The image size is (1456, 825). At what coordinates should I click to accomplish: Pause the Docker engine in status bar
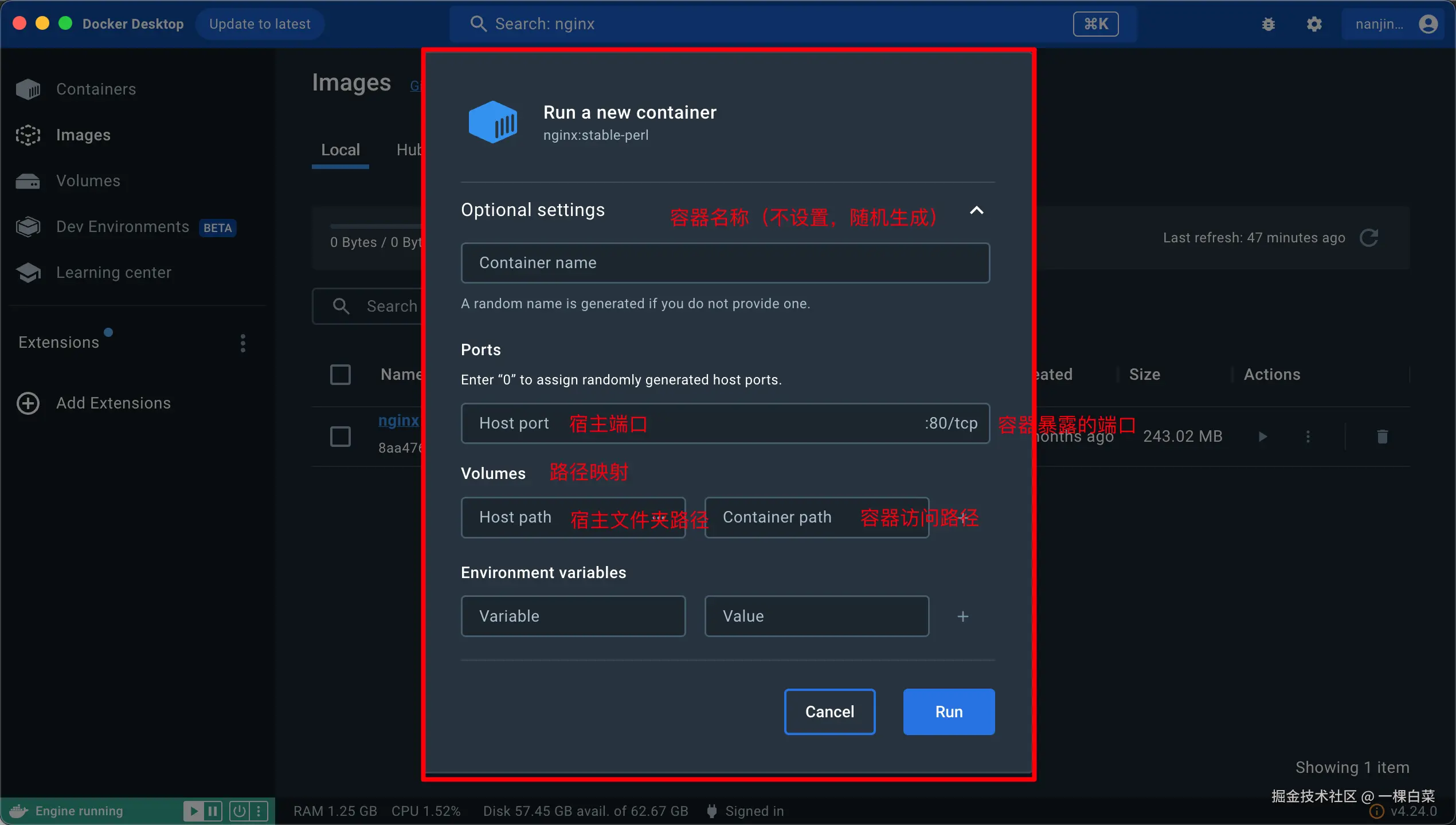click(x=213, y=811)
